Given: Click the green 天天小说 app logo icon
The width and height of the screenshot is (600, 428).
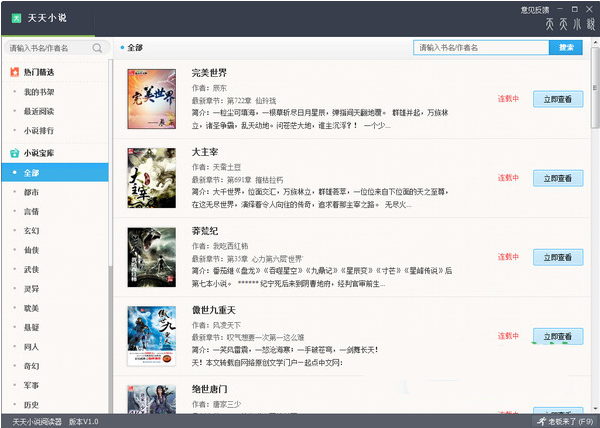Looking at the screenshot, I should (16, 18).
